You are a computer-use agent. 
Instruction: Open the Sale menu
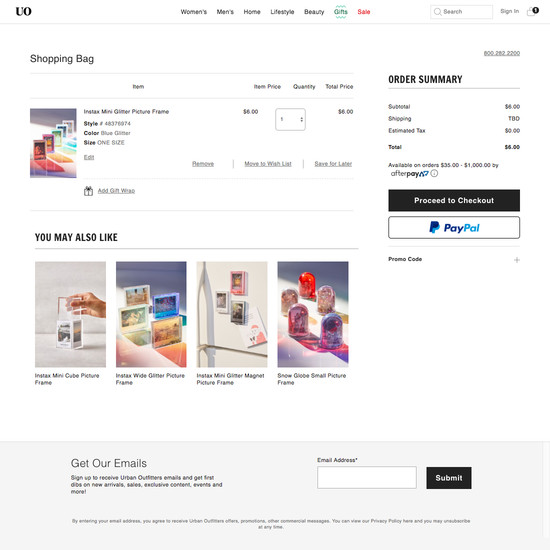click(x=364, y=12)
